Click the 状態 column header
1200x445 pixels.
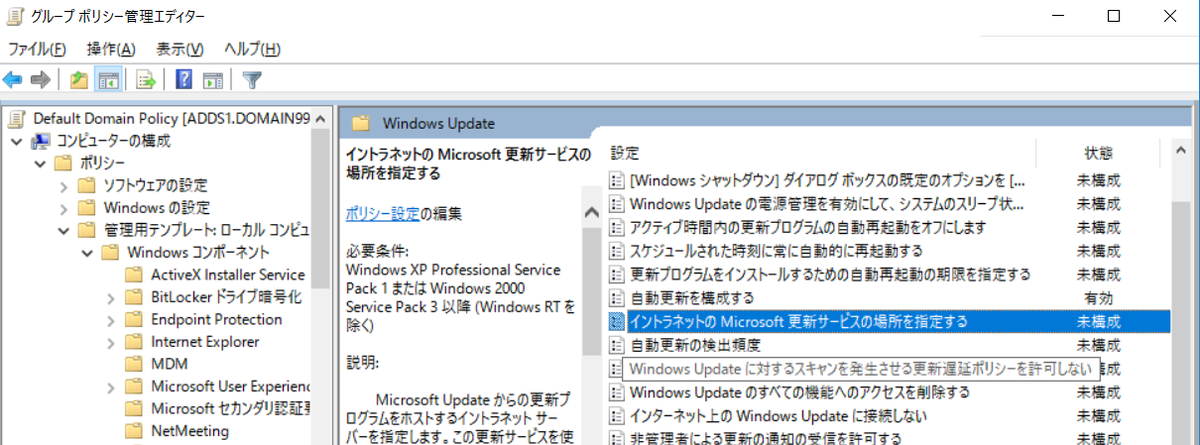pos(1098,154)
